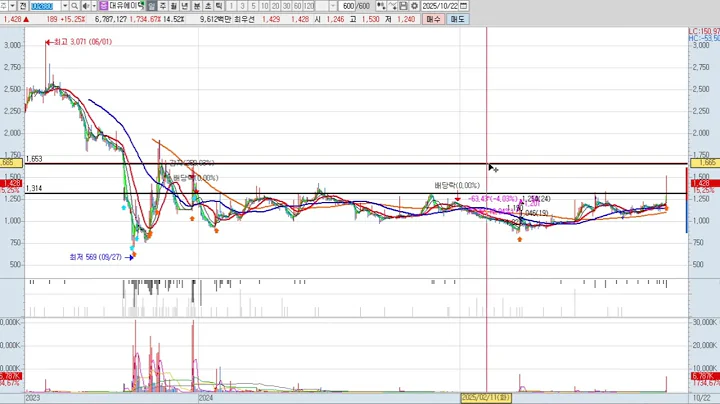Click the 배당락(0.00%) label near 2025
Image resolution: width=720 pixels, height=404 pixels.
(457, 185)
